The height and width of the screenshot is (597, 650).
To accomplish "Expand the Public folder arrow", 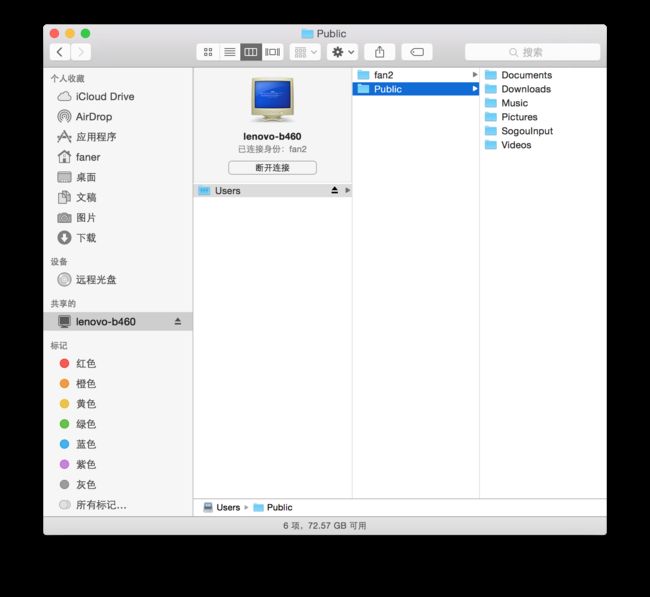I will click(x=475, y=89).
